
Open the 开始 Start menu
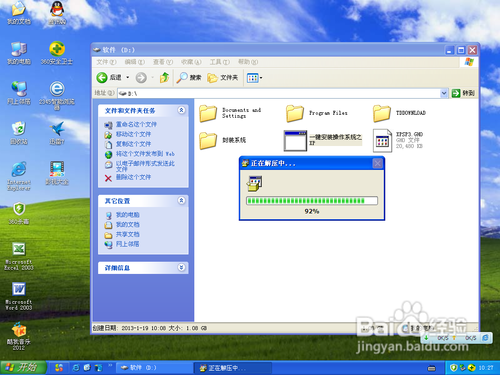point(23,367)
